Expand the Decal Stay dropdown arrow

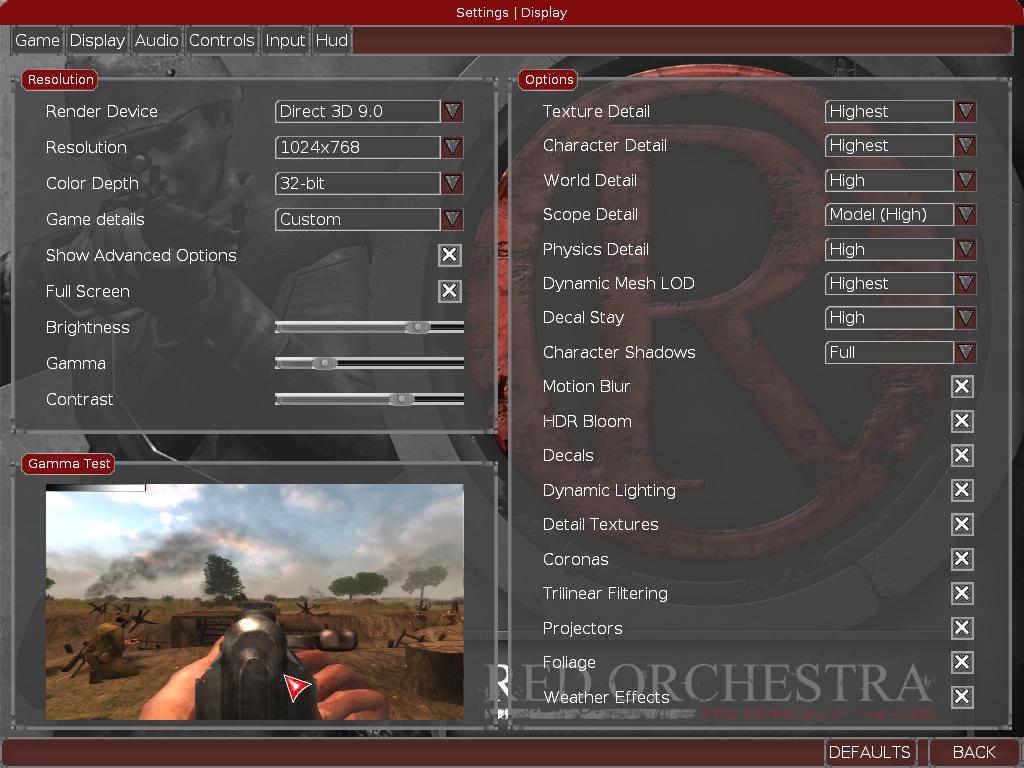tap(965, 317)
